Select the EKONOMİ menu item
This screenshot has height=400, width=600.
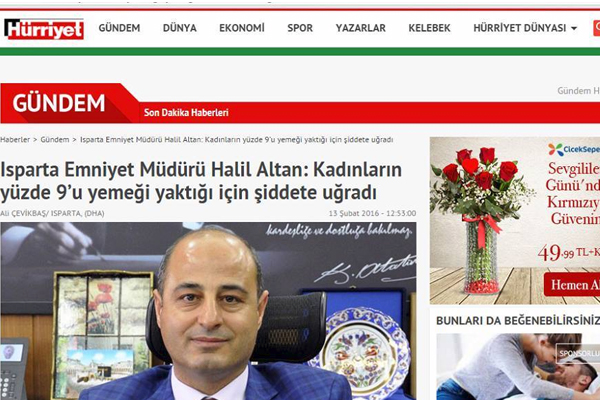(x=242, y=28)
